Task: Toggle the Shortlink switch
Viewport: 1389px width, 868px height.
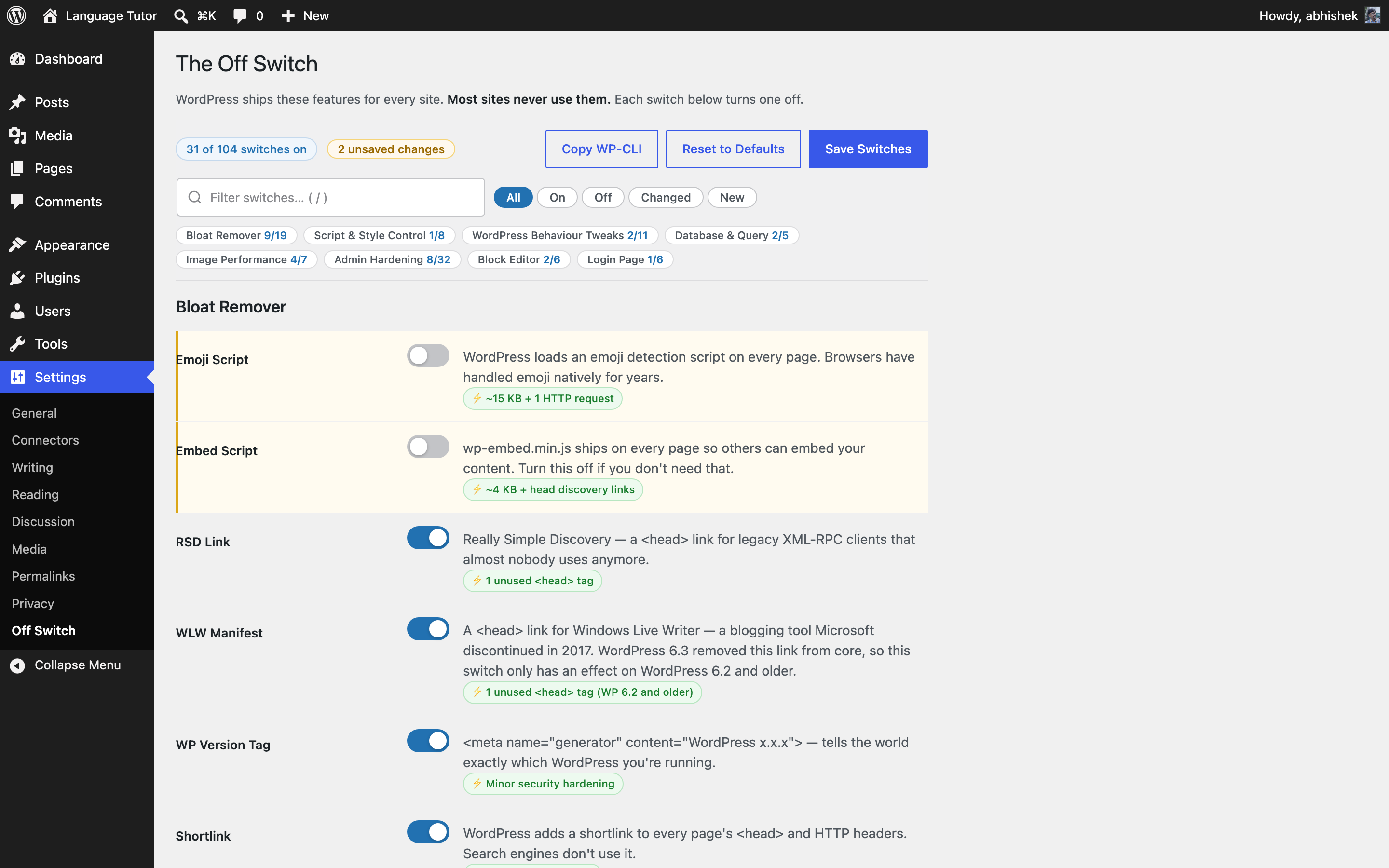Action: (428, 832)
